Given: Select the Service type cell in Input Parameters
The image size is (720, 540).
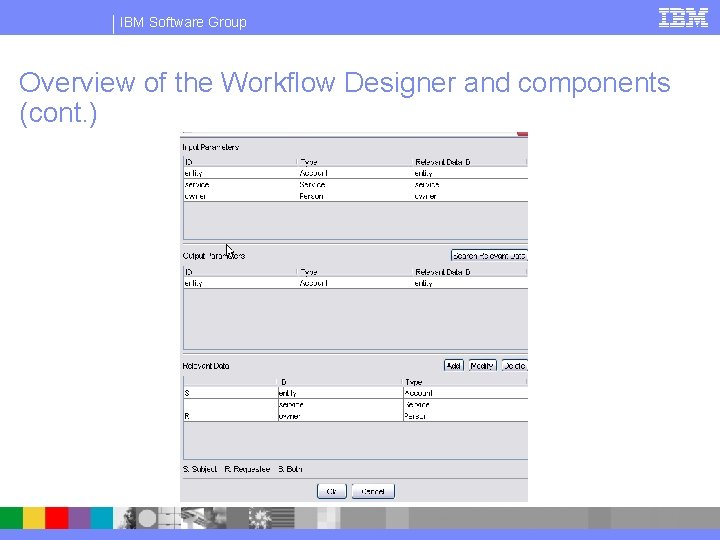Looking at the screenshot, I should click(x=355, y=185).
